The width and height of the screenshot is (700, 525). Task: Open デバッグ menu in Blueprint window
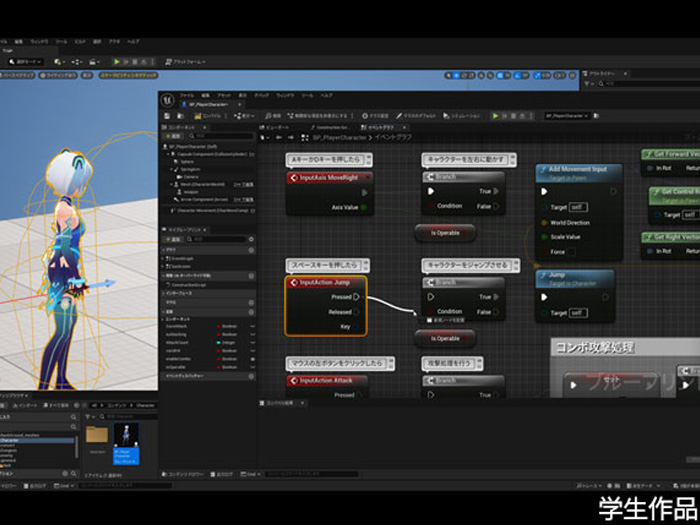click(262, 96)
